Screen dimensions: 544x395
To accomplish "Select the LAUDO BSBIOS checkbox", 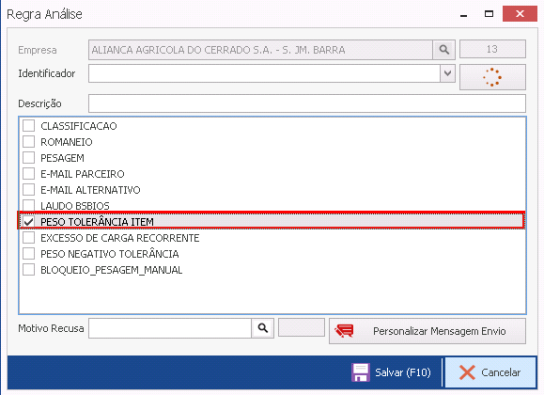I will pyautogui.click(x=29, y=205).
